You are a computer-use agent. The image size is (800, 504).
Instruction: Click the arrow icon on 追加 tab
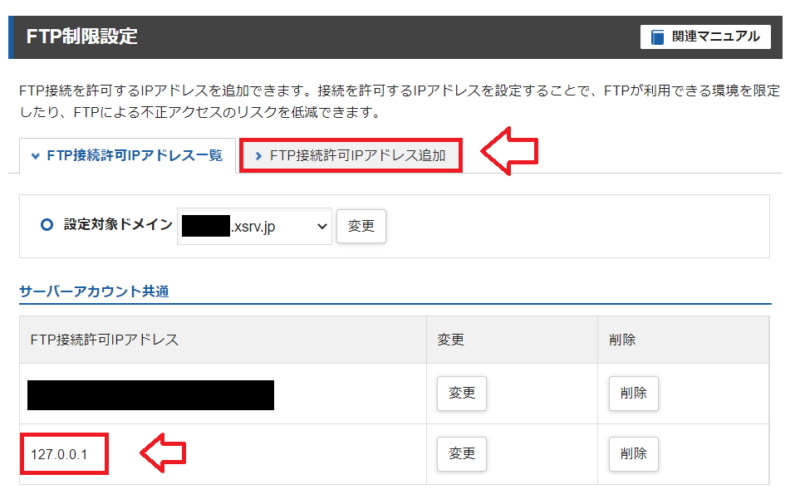[258, 156]
